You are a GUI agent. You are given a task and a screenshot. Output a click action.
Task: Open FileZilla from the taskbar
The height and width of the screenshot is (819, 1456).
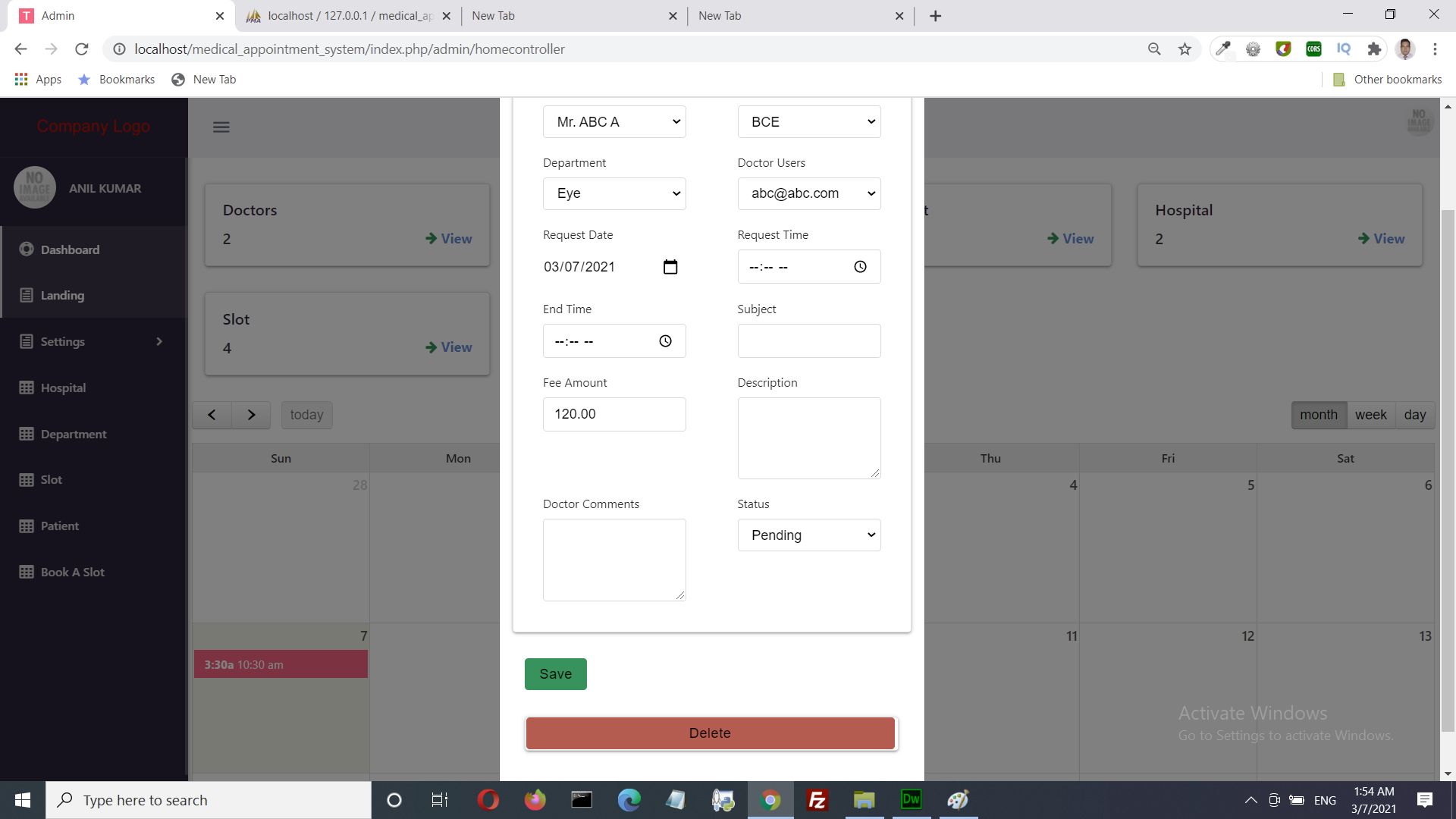(817, 800)
